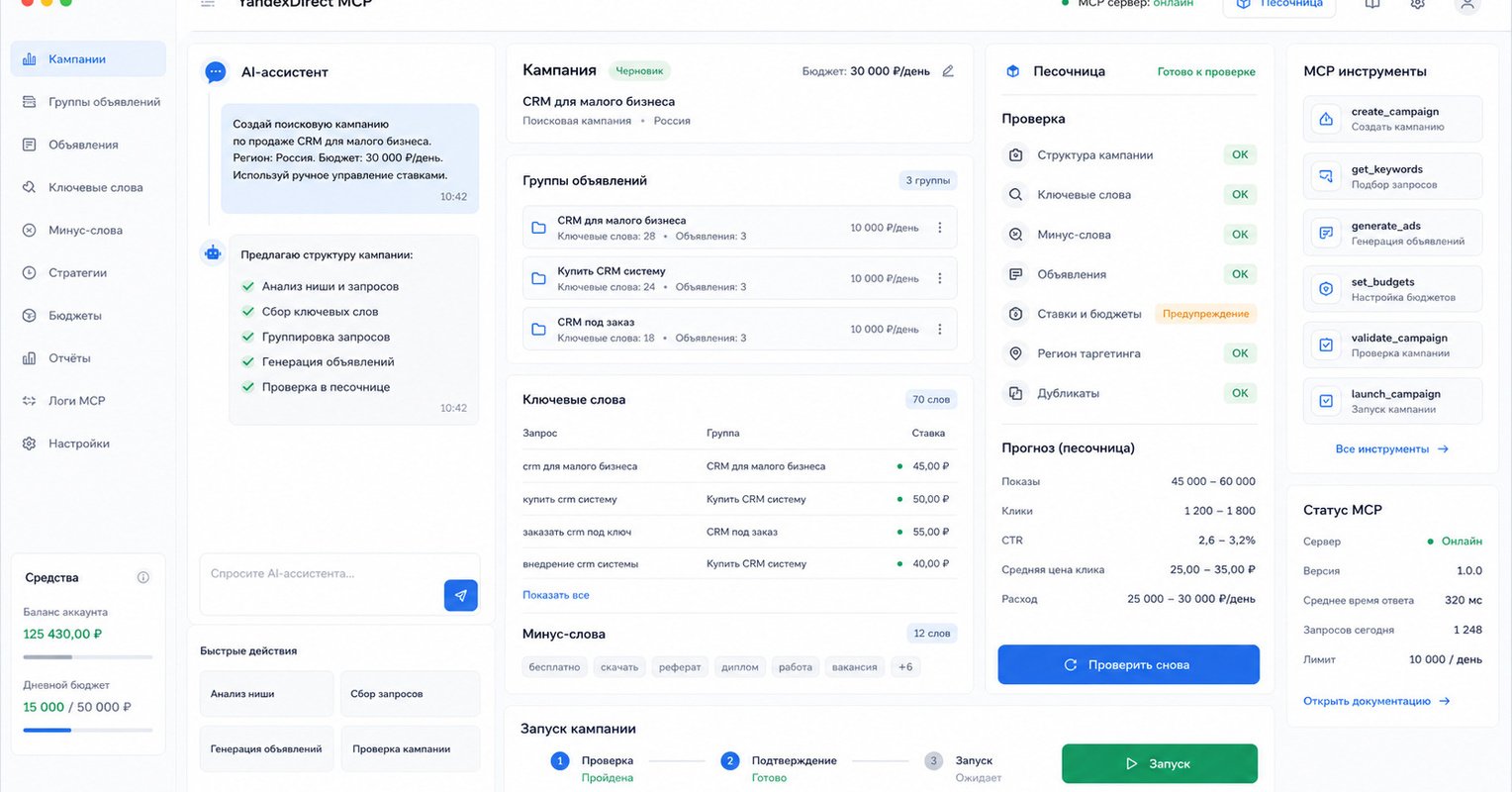Click the validate_campaign tool icon

pos(1326,346)
